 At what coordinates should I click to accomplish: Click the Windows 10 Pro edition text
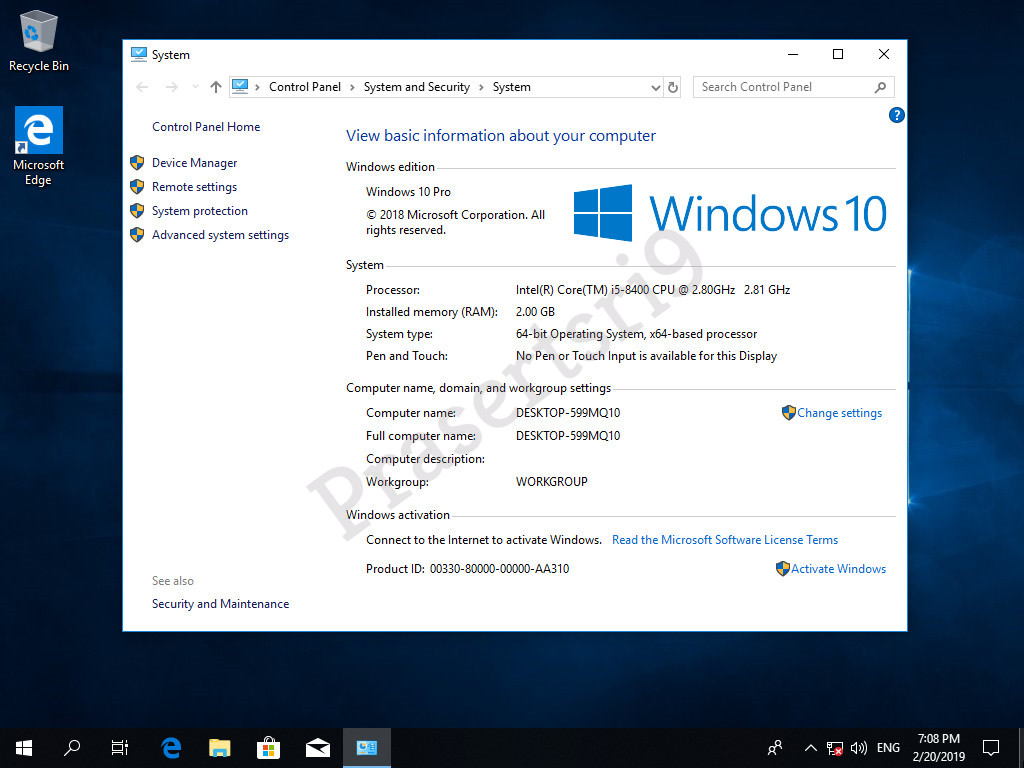[408, 192]
